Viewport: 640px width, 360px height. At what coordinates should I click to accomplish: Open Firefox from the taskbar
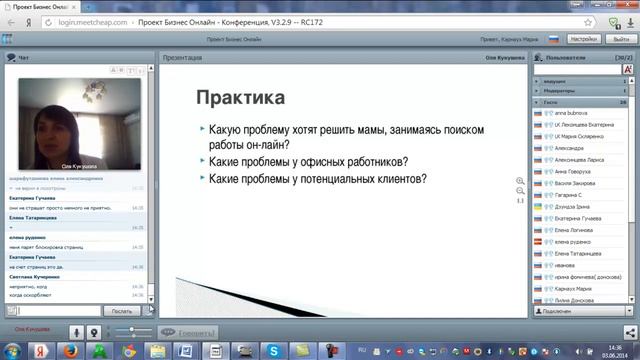(x=70, y=351)
